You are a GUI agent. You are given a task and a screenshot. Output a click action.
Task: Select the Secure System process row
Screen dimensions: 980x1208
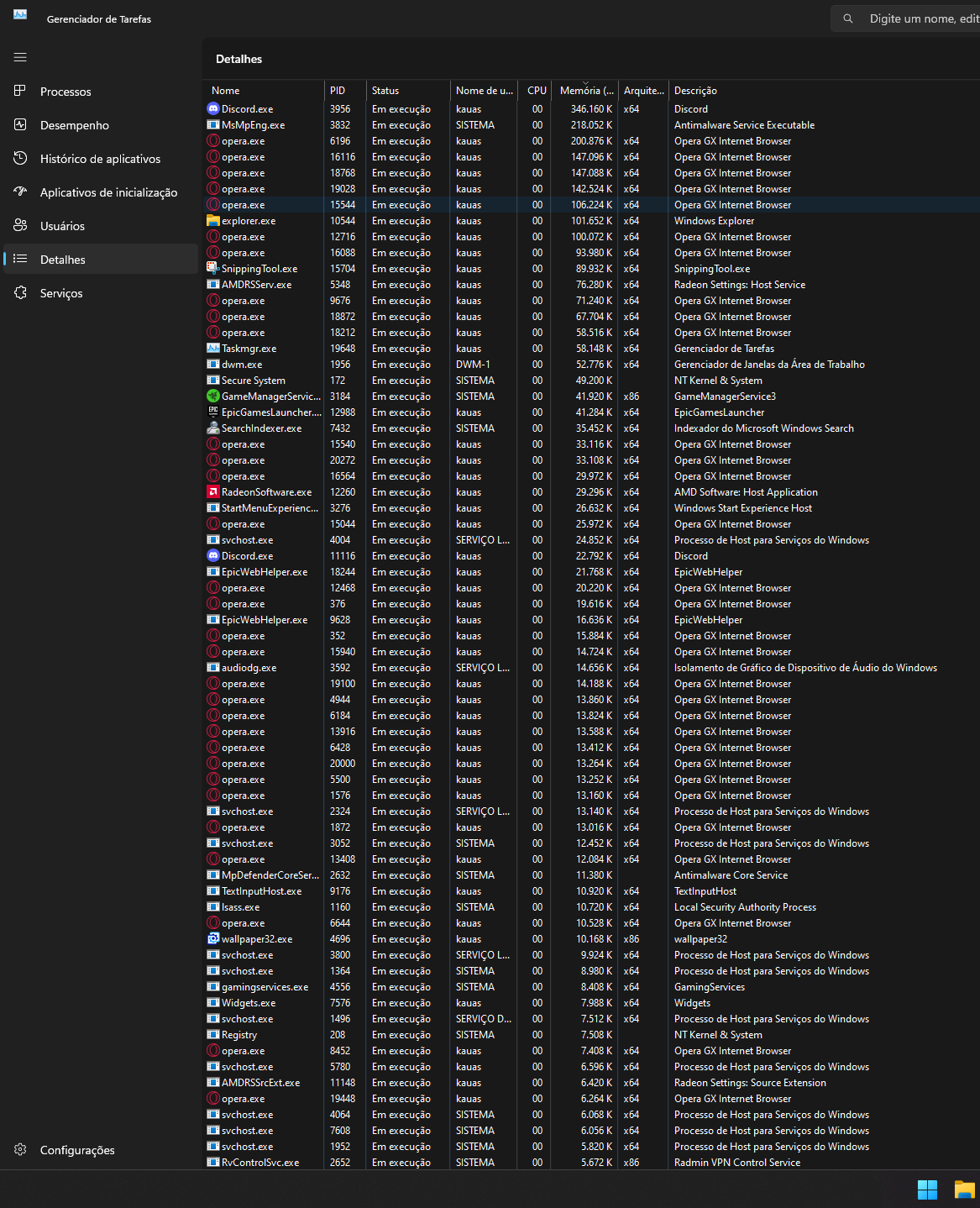(x=592, y=380)
